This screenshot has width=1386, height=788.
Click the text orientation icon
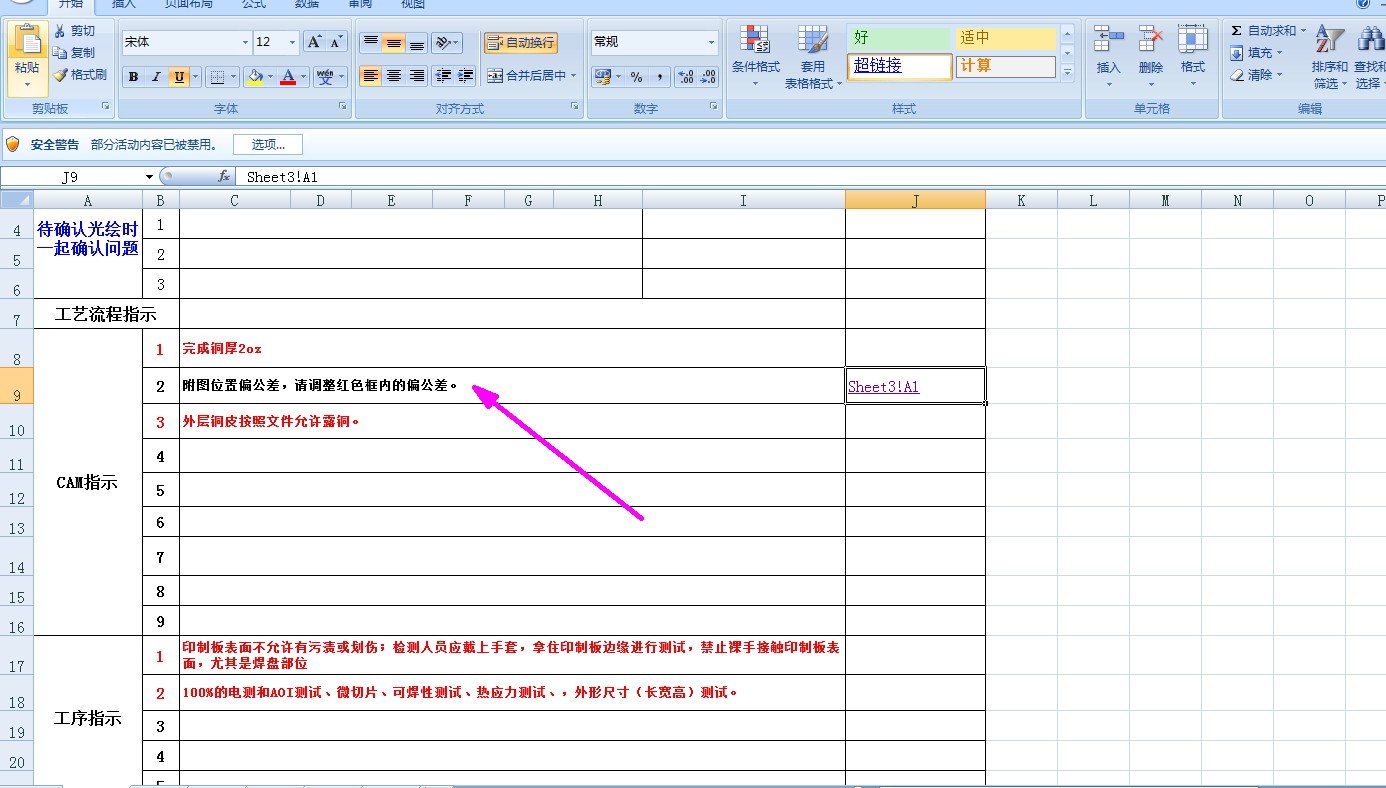point(443,42)
